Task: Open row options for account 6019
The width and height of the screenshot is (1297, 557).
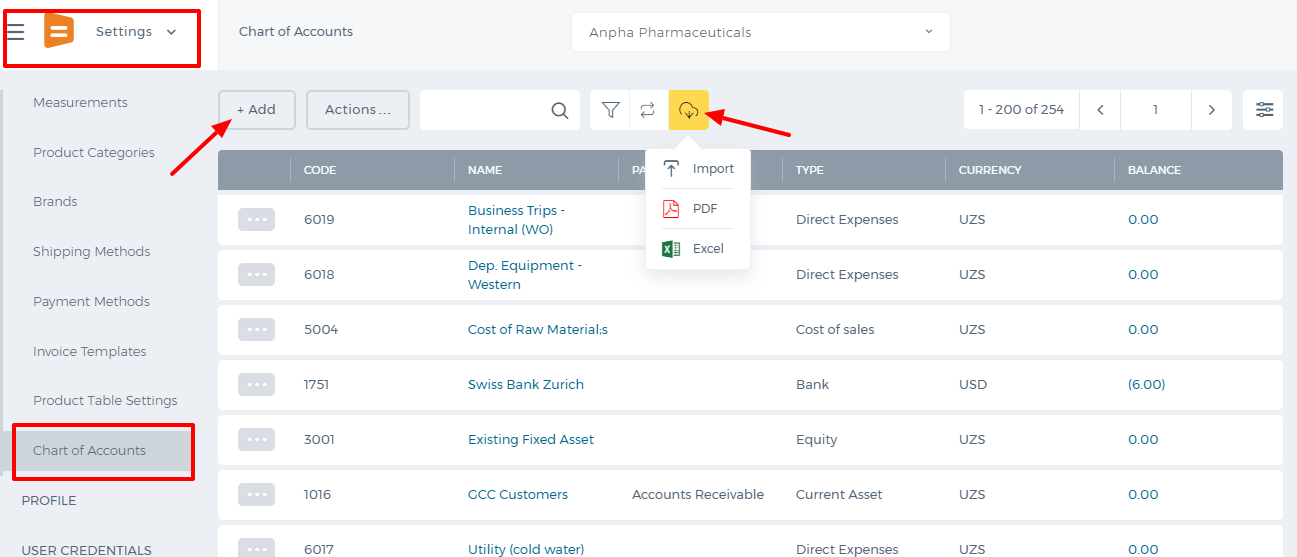Action: pos(256,220)
